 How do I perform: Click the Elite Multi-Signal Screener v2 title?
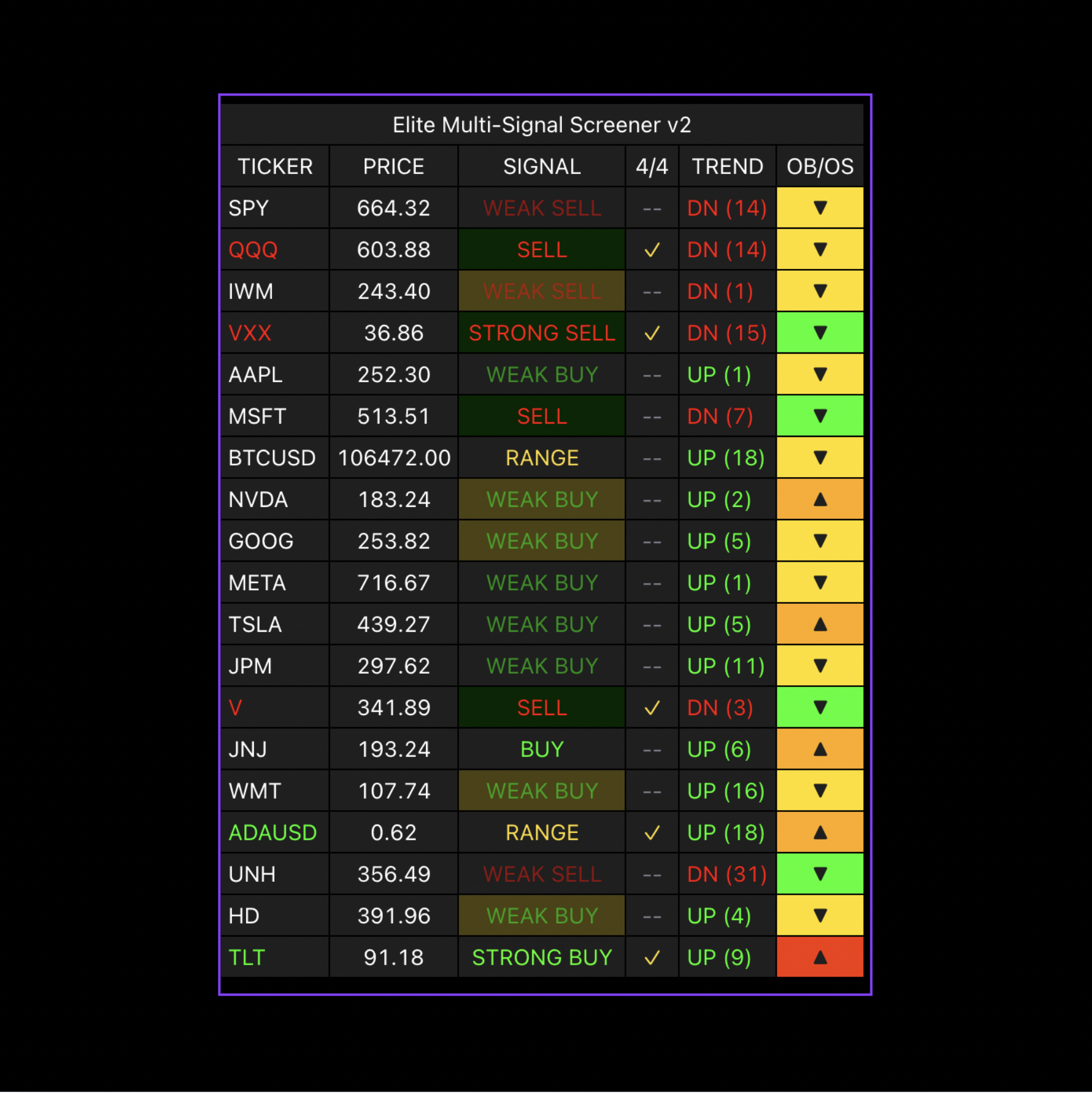tap(542, 125)
